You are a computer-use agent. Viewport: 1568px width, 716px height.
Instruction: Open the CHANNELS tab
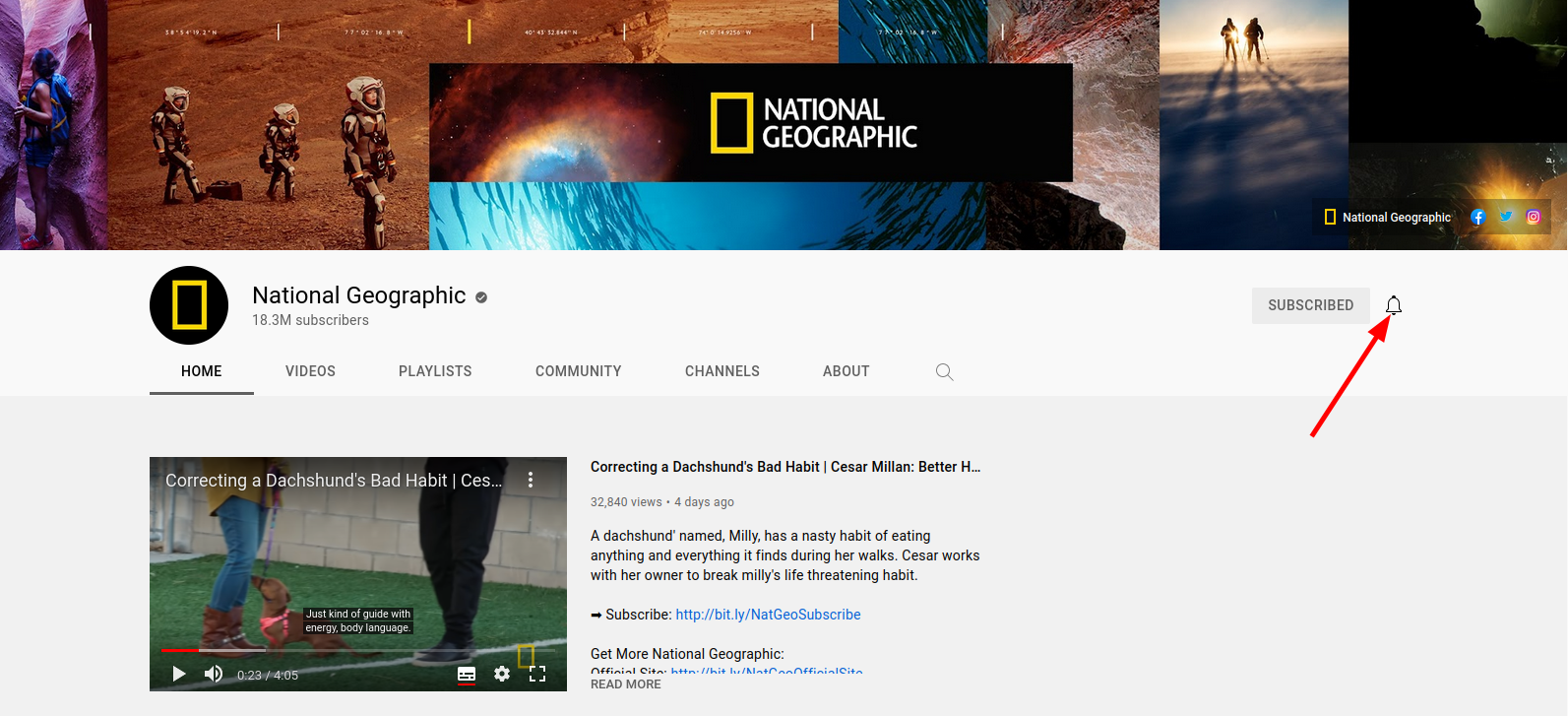point(722,371)
